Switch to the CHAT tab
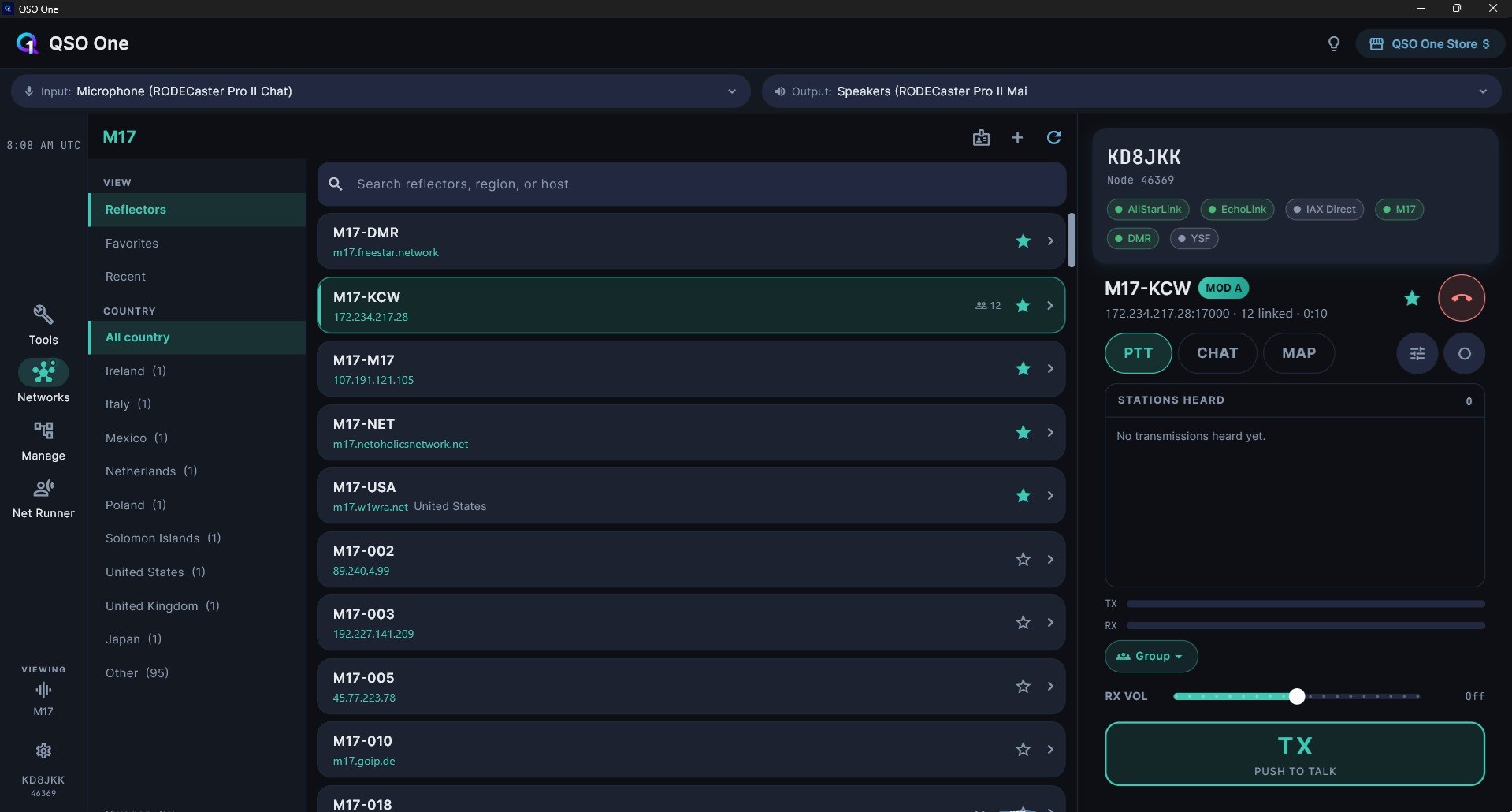This screenshot has width=1512, height=812. point(1217,353)
